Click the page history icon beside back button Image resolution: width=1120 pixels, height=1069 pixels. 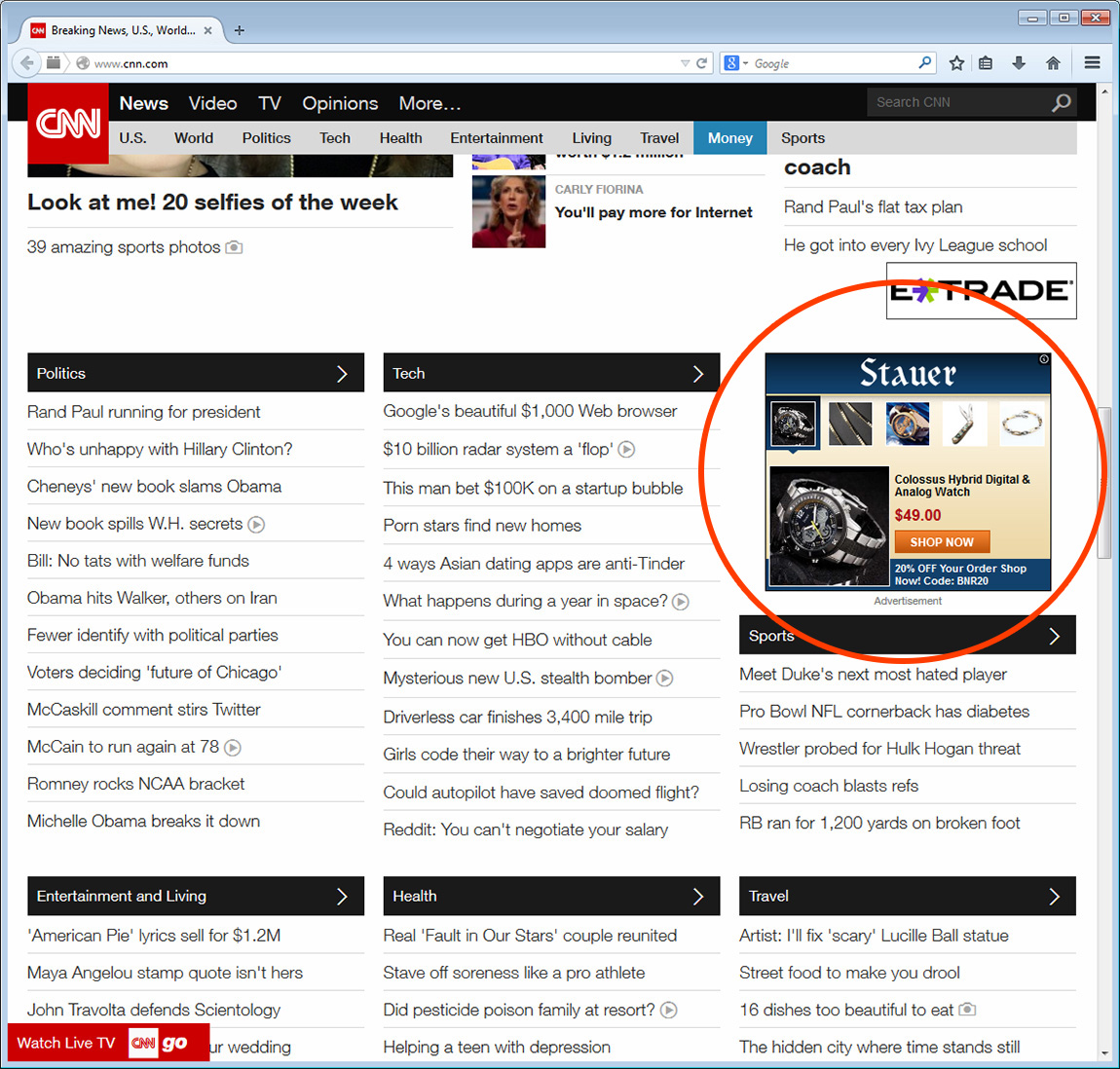pyautogui.click(x=54, y=63)
